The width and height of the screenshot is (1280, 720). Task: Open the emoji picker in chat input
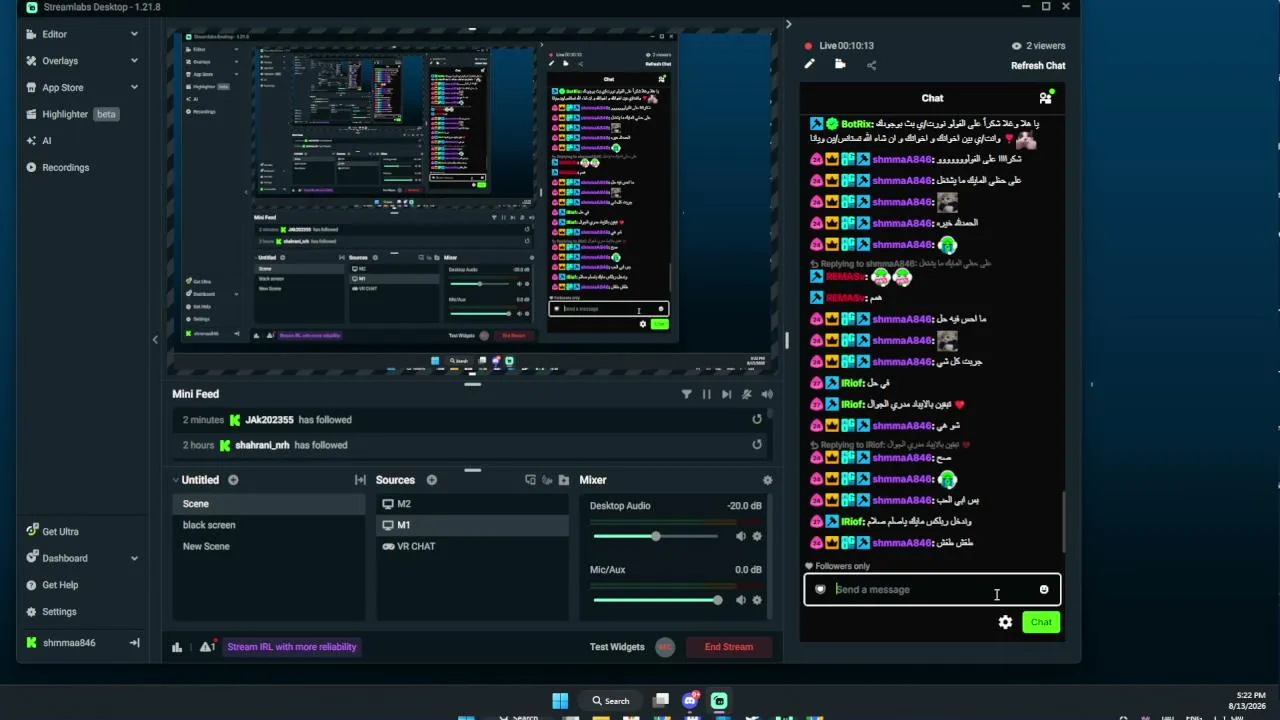pyautogui.click(x=1044, y=590)
